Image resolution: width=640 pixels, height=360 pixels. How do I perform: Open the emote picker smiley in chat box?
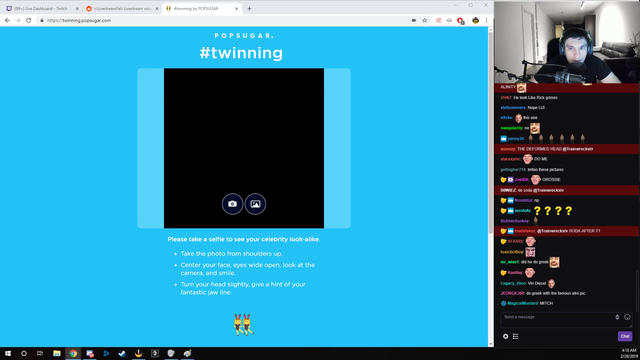point(627,317)
